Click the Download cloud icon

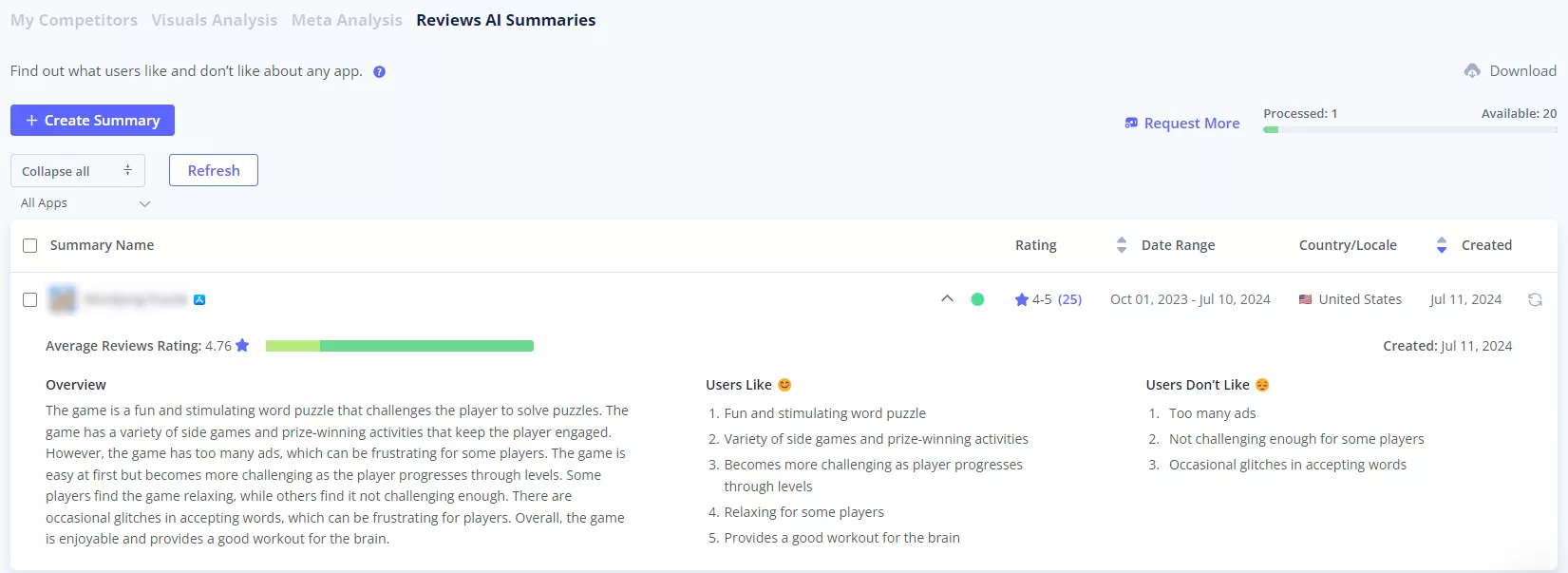(x=1472, y=70)
